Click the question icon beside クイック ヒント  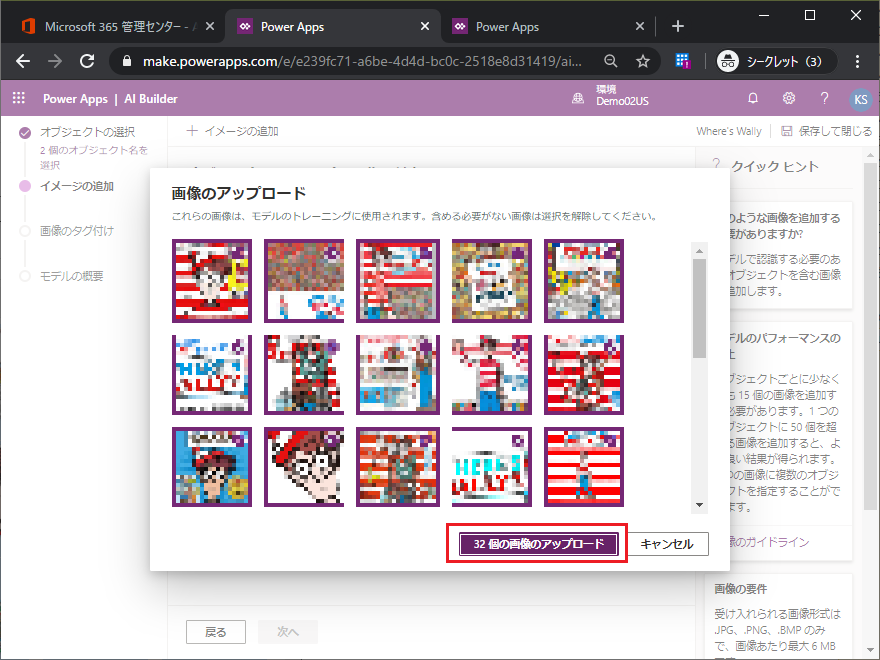click(716, 164)
